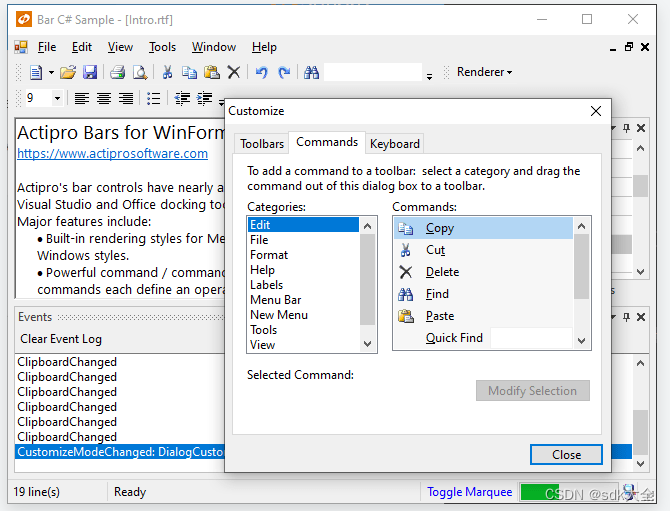
Task: Select the View category in list
Action: (303, 344)
